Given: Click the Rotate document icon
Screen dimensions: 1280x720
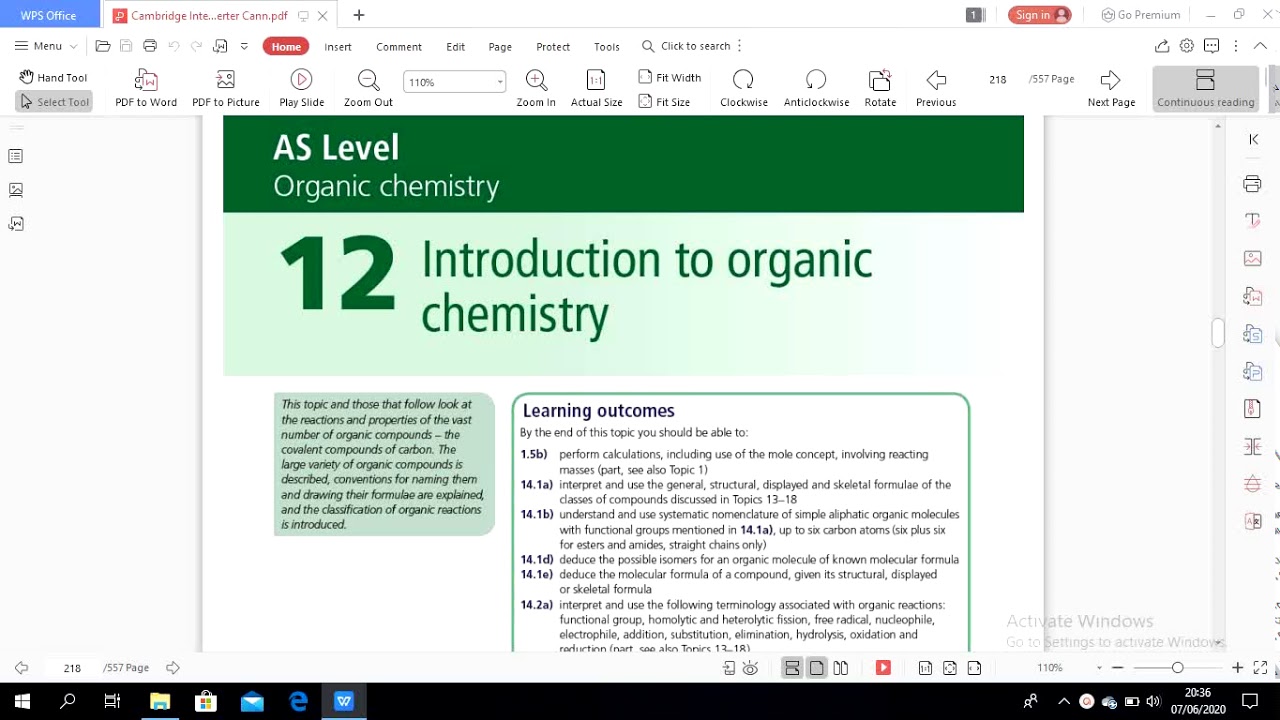Looking at the screenshot, I should point(880,80).
